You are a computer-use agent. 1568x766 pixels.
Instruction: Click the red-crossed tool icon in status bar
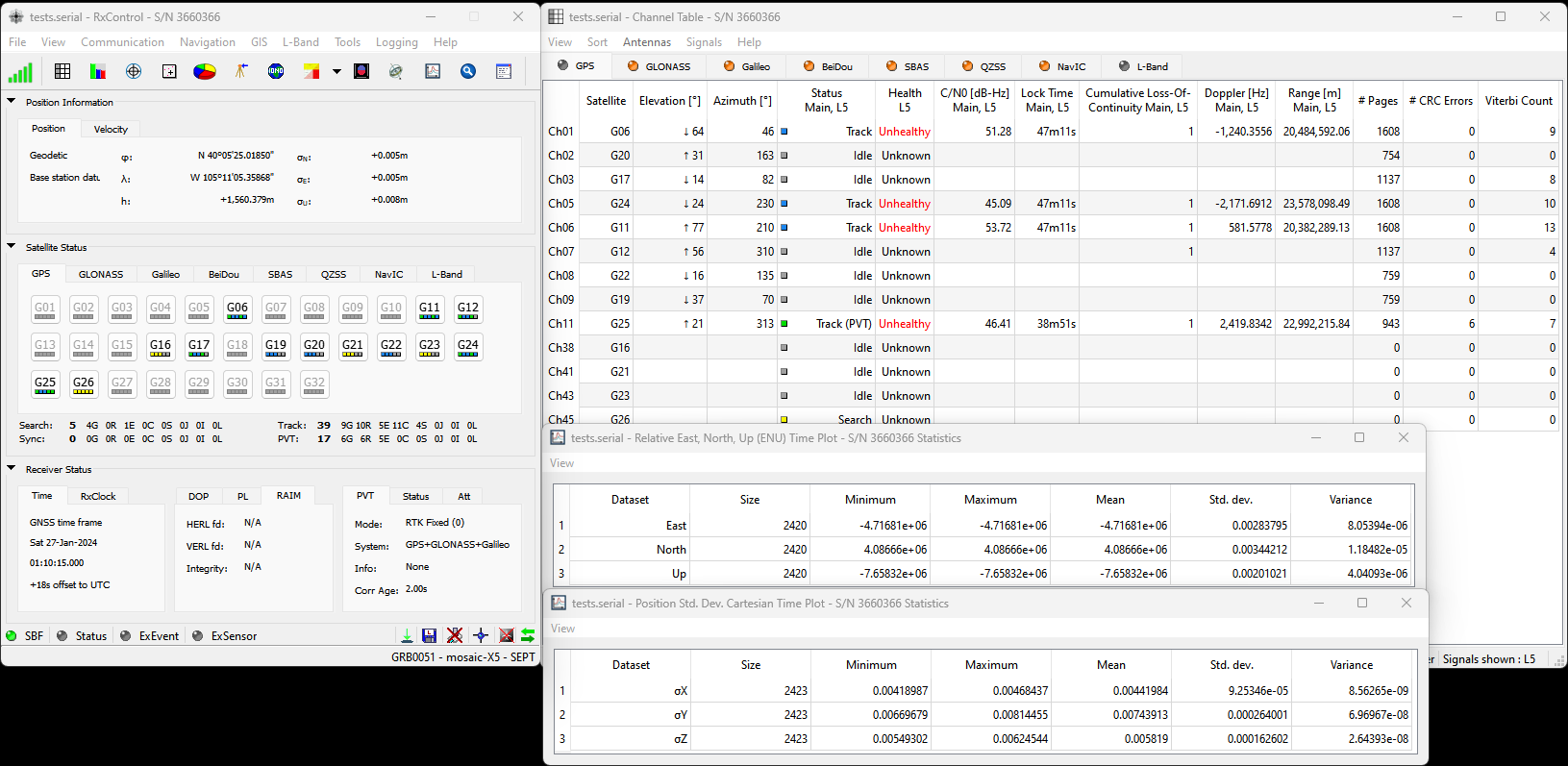click(455, 635)
